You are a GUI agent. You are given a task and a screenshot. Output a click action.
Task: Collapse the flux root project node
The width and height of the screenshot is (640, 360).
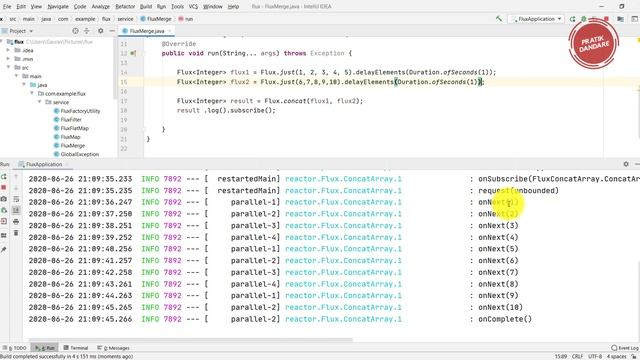pyautogui.click(x=2, y=42)
